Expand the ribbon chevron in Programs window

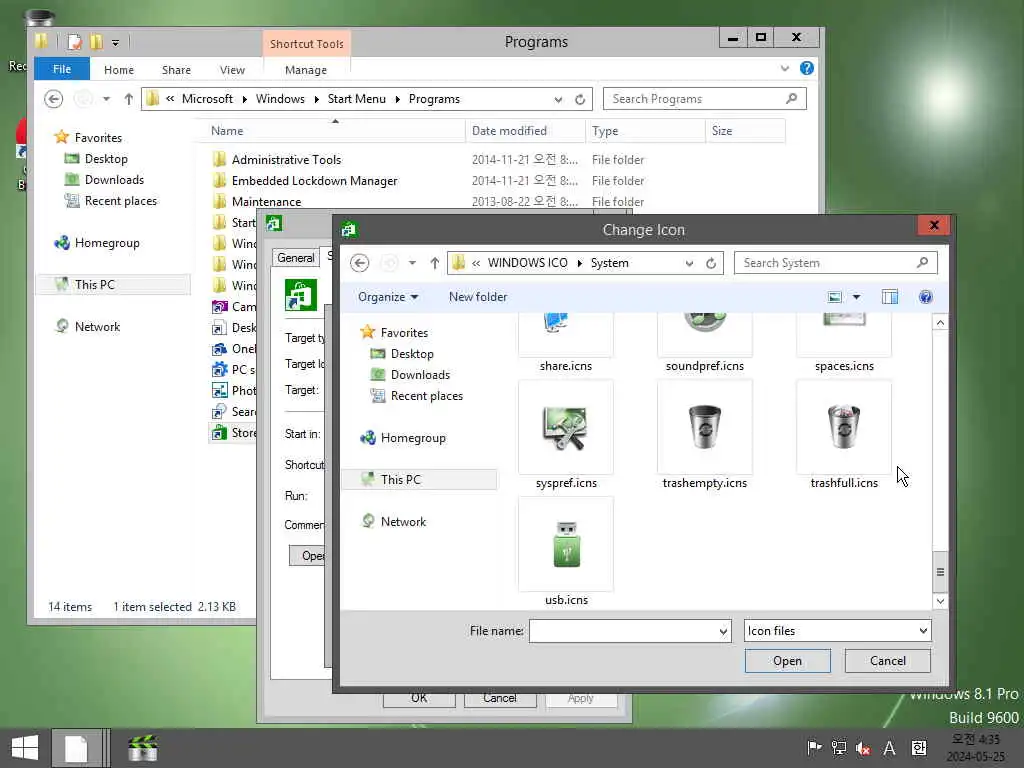tap(784, 69)
